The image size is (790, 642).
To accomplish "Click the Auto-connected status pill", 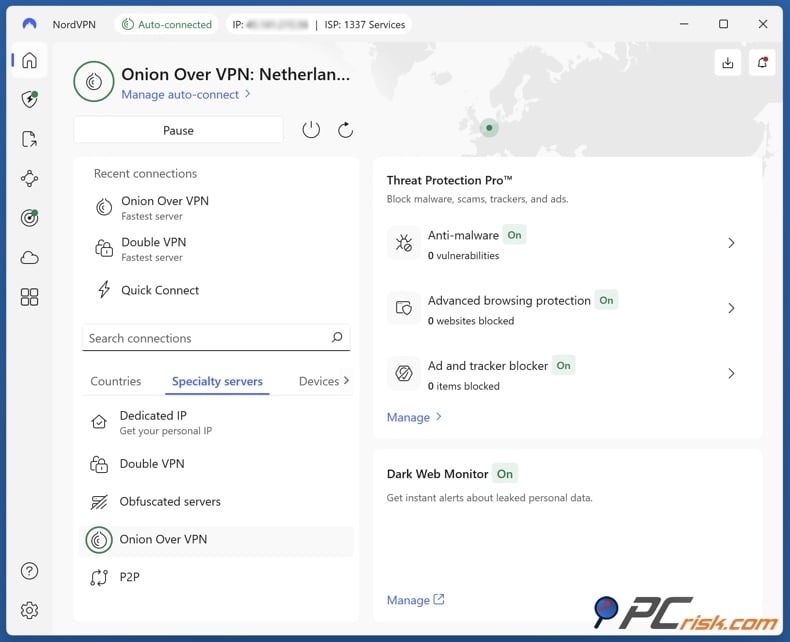I will click(167, 24).
